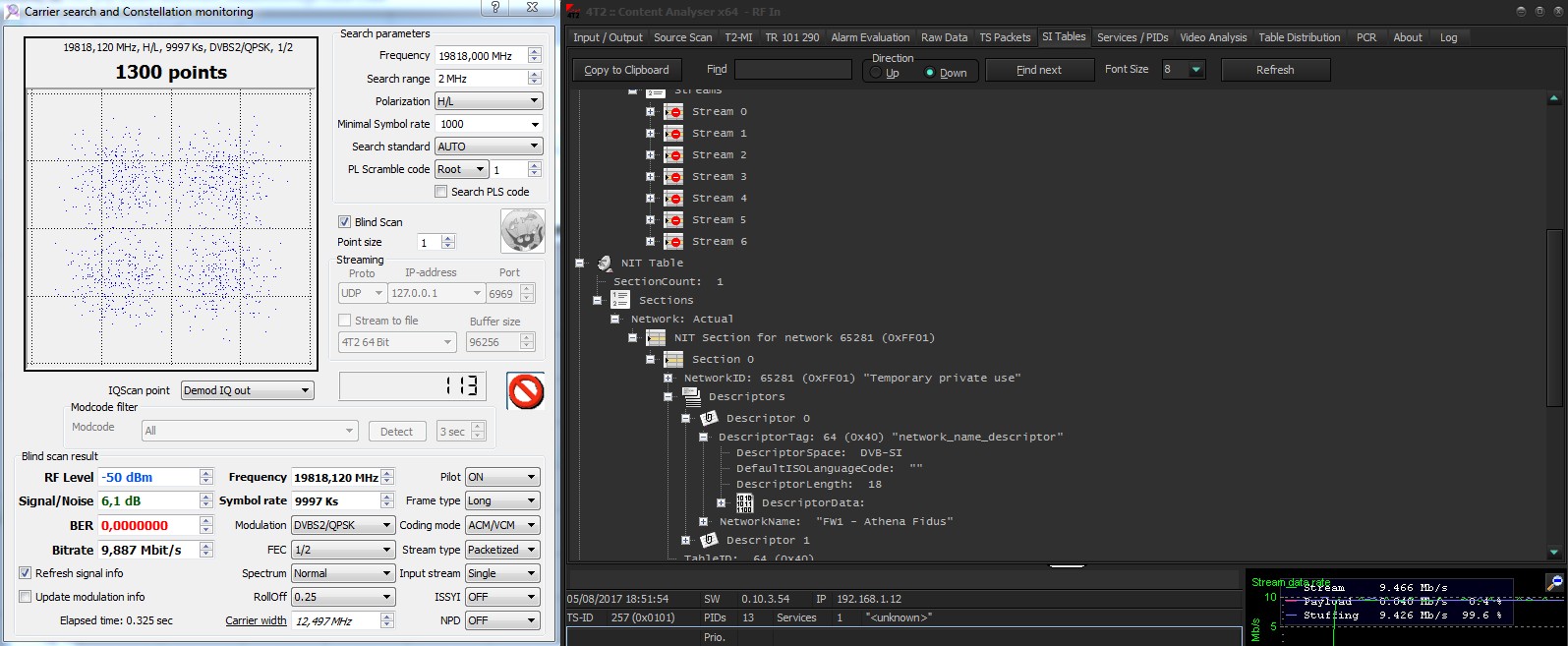
Task: Uncheck Refresh signal info
Action: click(x=25, y=573)
